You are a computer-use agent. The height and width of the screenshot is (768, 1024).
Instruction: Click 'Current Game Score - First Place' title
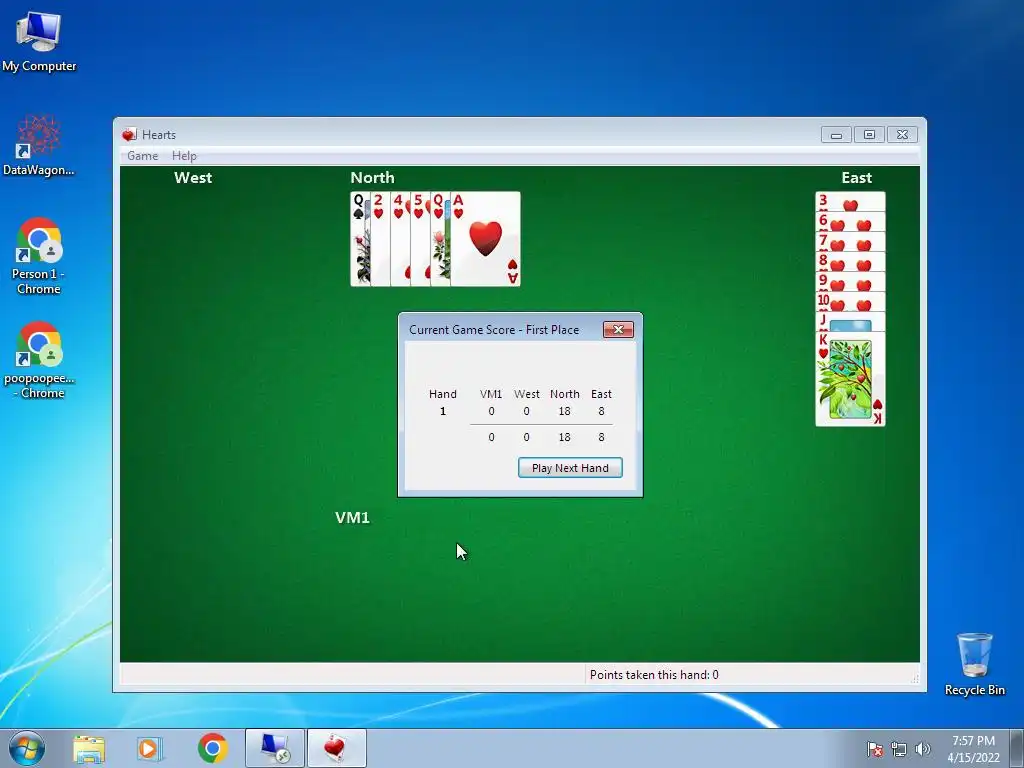tap(494, 330)
